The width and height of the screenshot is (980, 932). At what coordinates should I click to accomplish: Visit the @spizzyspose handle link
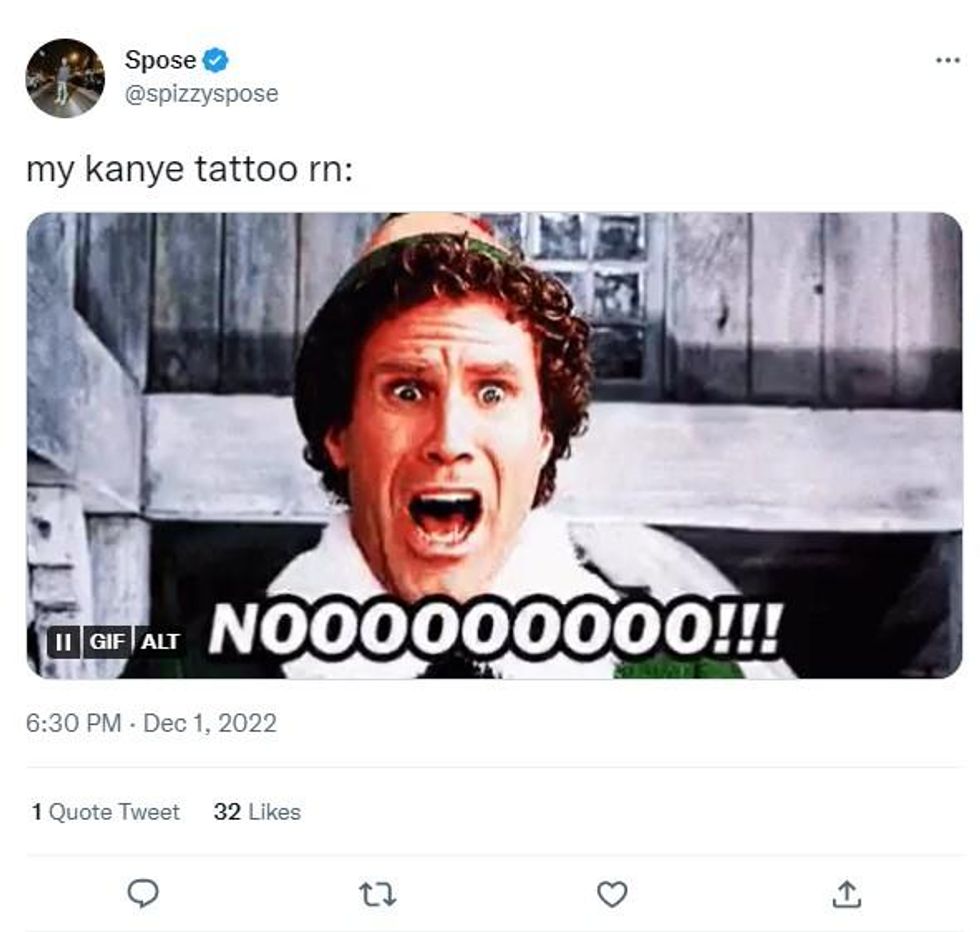(x=201, y=94)
